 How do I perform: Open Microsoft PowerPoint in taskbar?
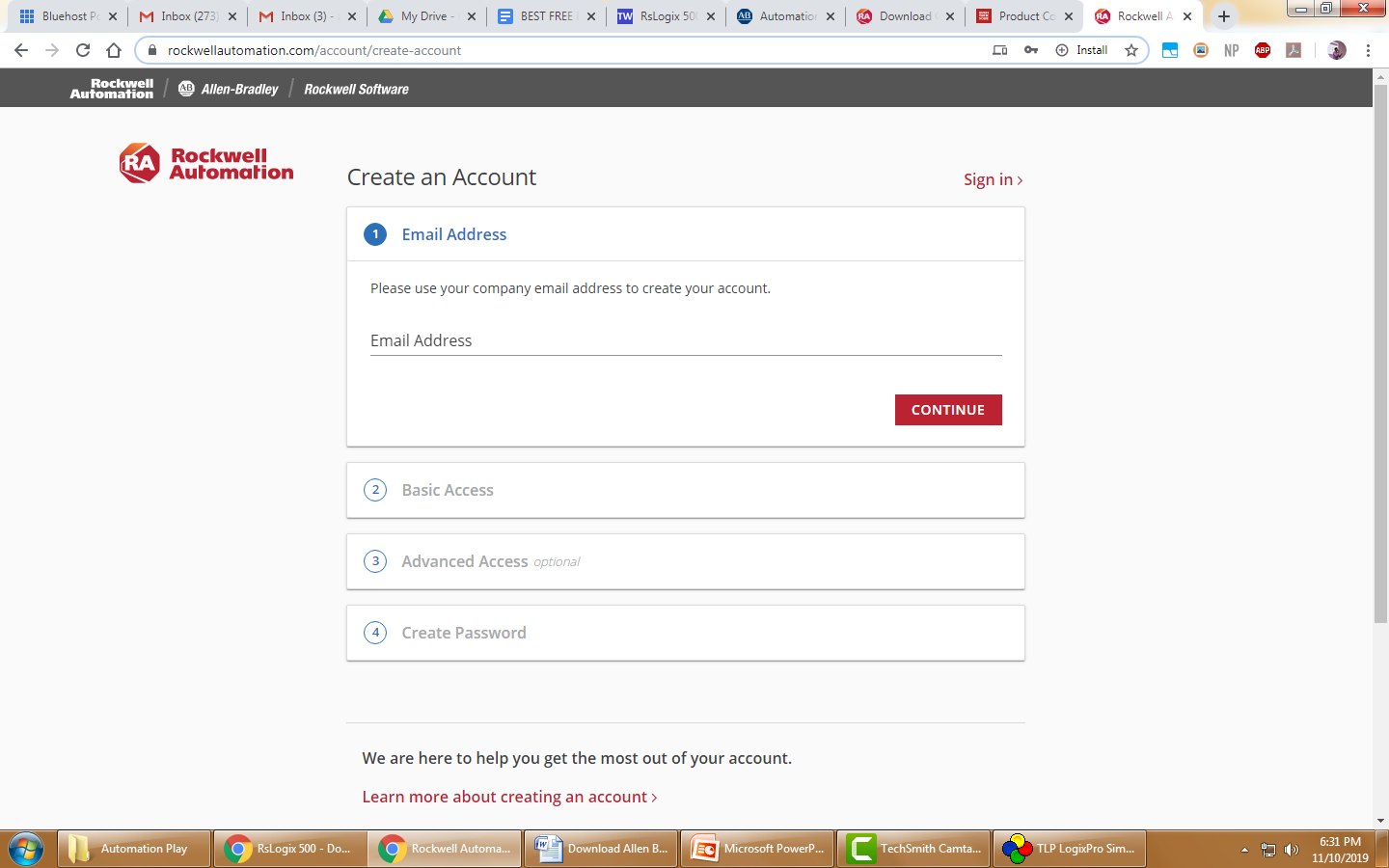point(759,849)
